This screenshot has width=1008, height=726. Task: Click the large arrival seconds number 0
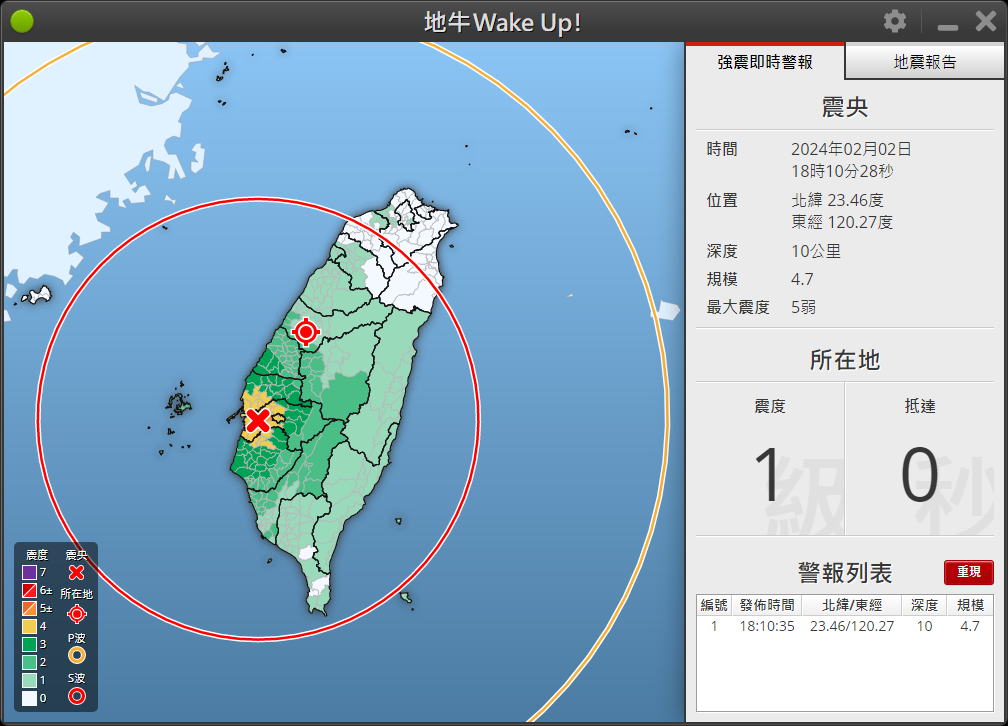919,475
